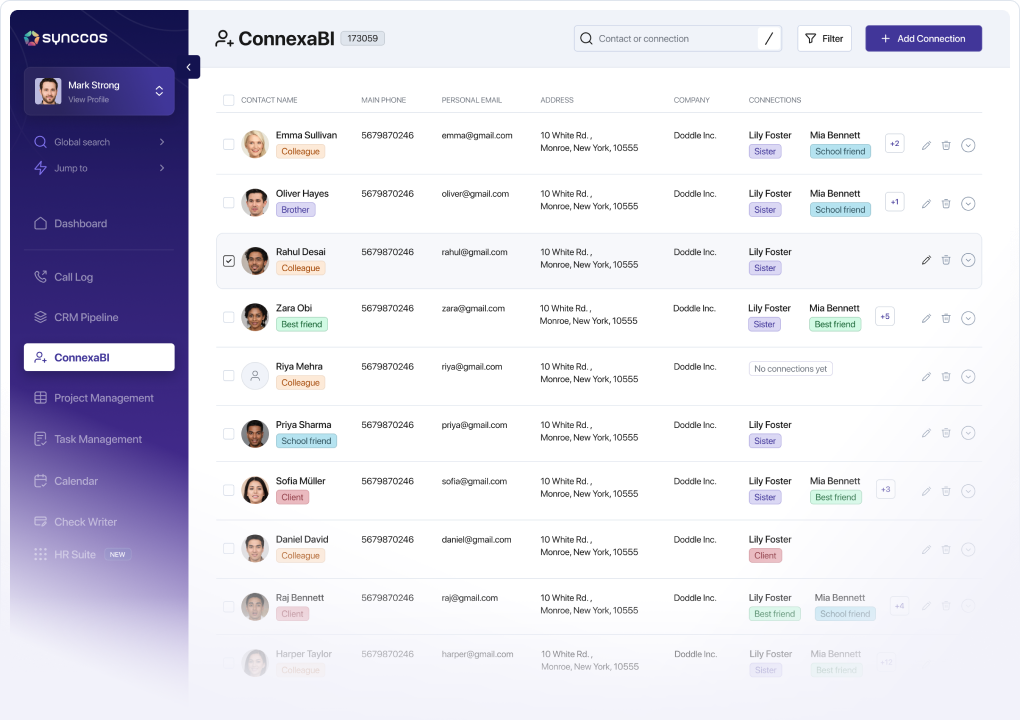Image resolution: width=1020 pixels, height=720 pixels.
Task: Open the Filter button
Action: [x=824, y=39]
